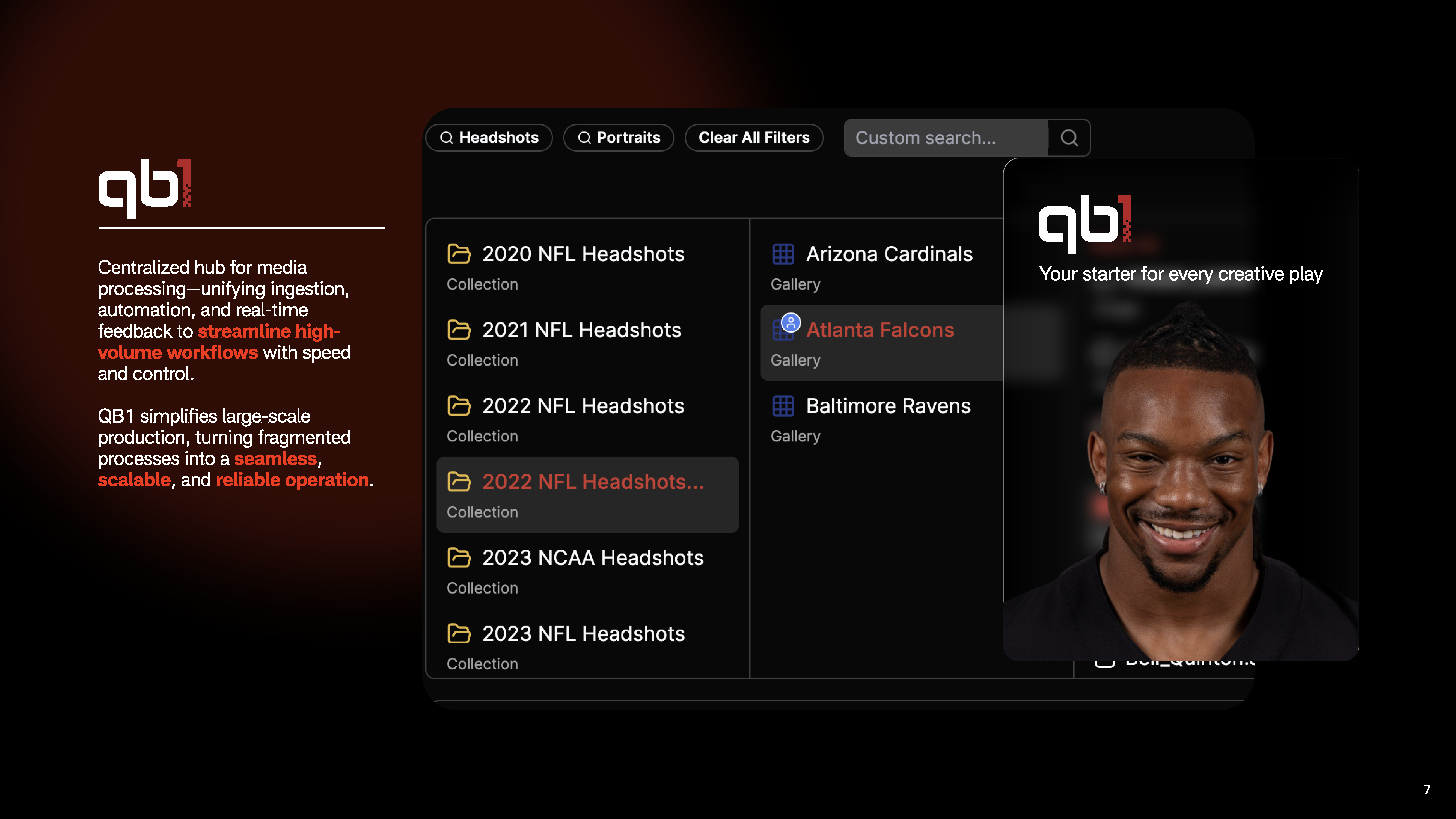This screenshot has width=1456, height=819.
Task: Click grid icon next to Baltimore Ravens
Action: (x=783, y=406)
